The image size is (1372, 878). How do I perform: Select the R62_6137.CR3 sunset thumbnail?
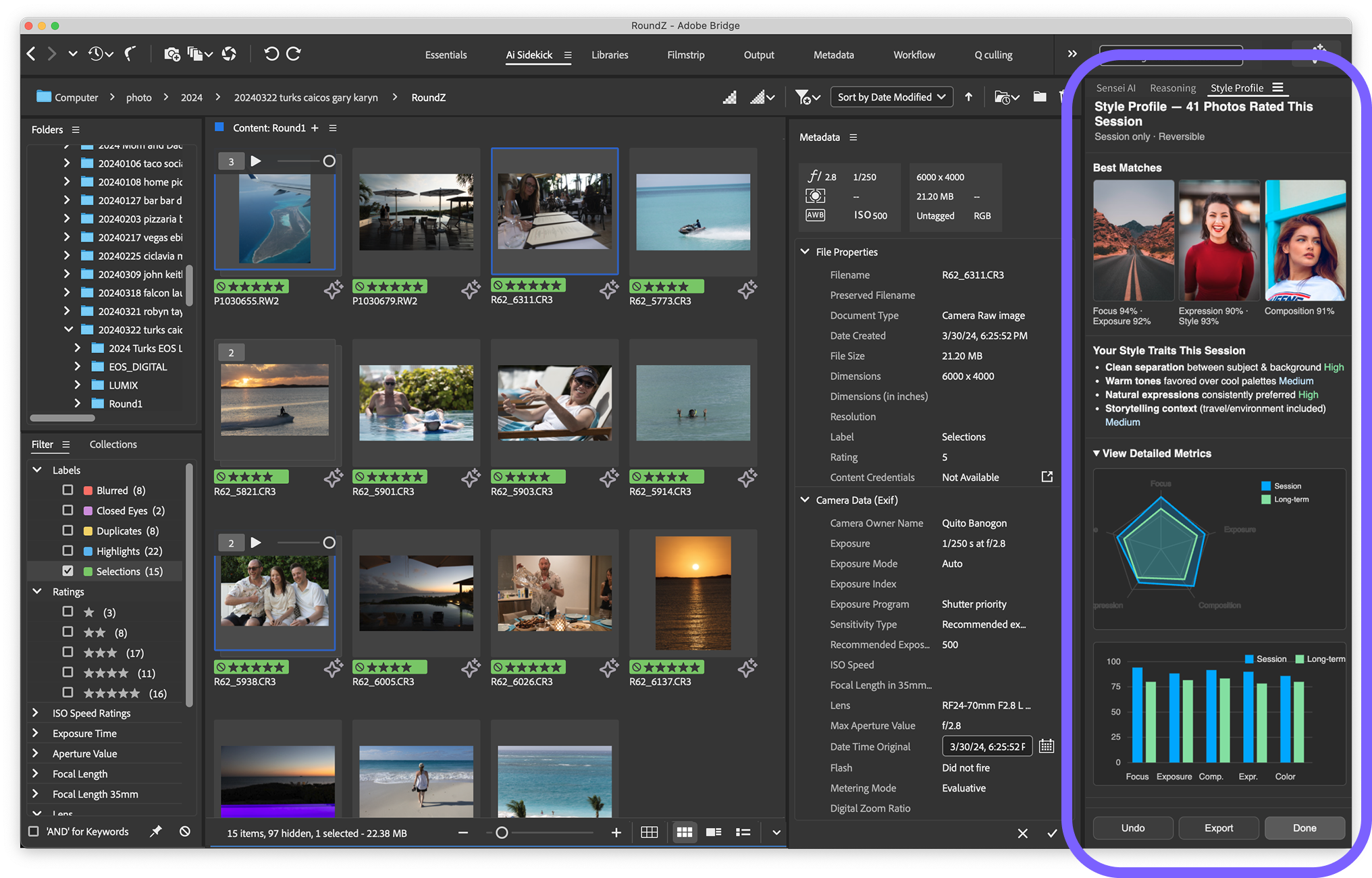[693, 593]
